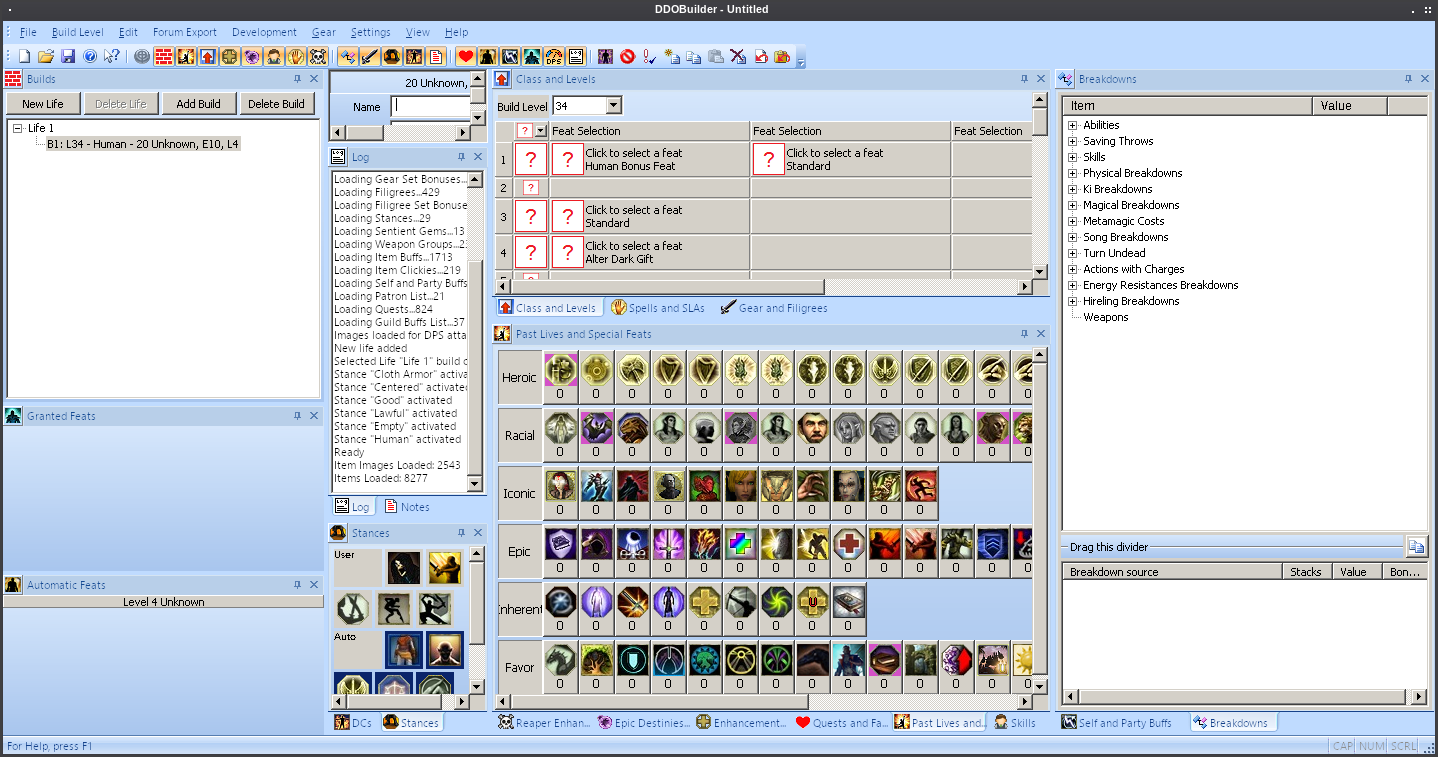Pin the Breakdowns panel
Image resolution: width=1438 pixels, height=757 pixels.
point(1410,79)
